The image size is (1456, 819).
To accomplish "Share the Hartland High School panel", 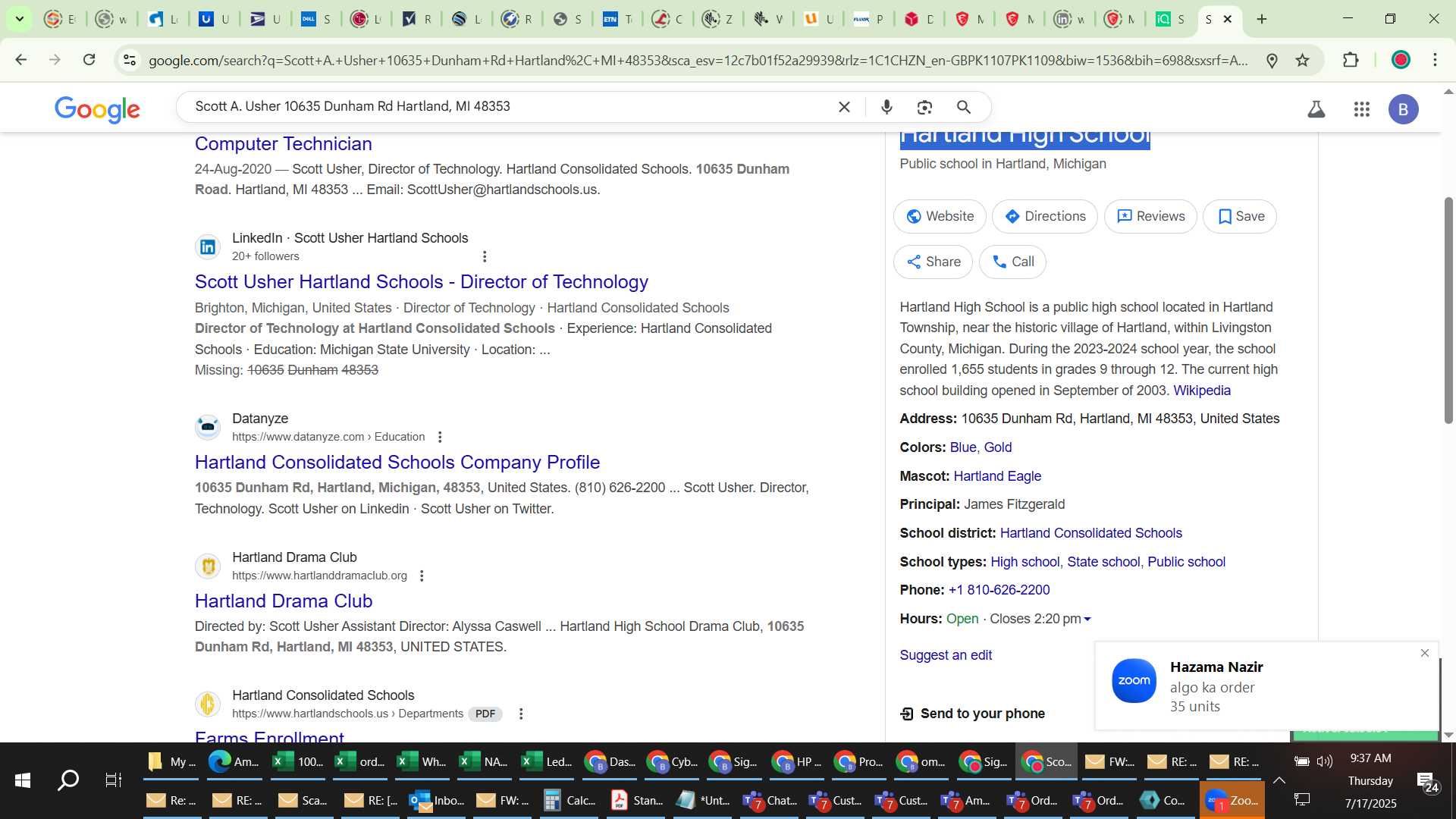I will (x=934, y=262).
